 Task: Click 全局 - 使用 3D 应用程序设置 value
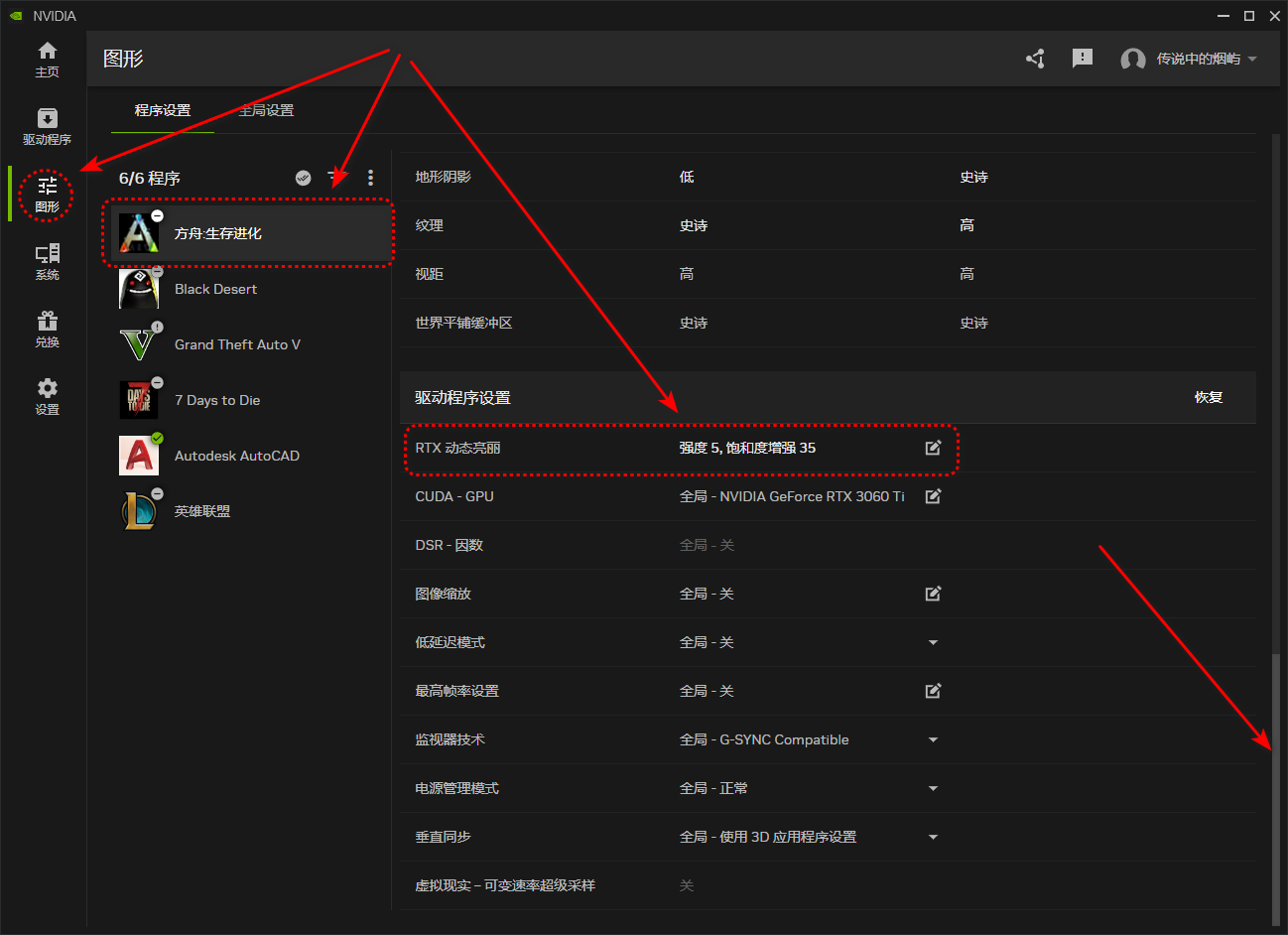point(768,837)
